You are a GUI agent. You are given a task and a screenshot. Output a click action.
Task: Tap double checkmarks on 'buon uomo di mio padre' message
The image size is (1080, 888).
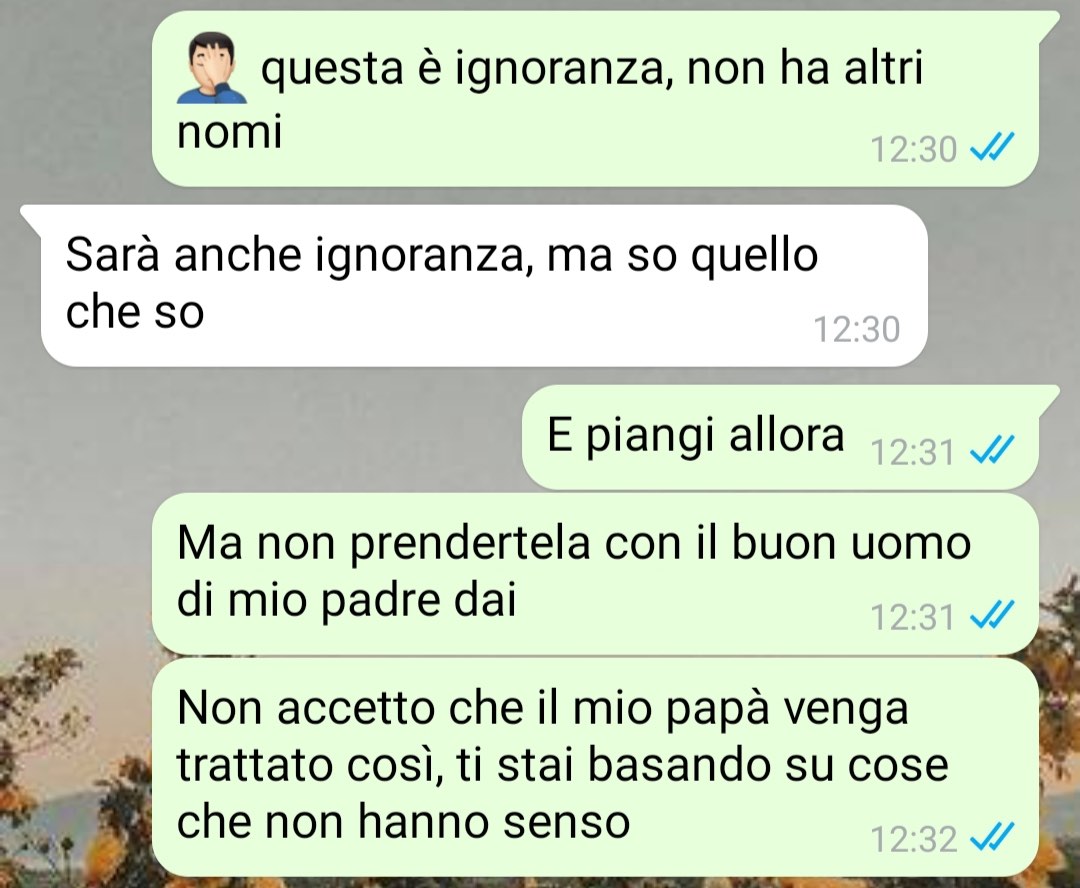pyautogui.click(x=992, y=615)
